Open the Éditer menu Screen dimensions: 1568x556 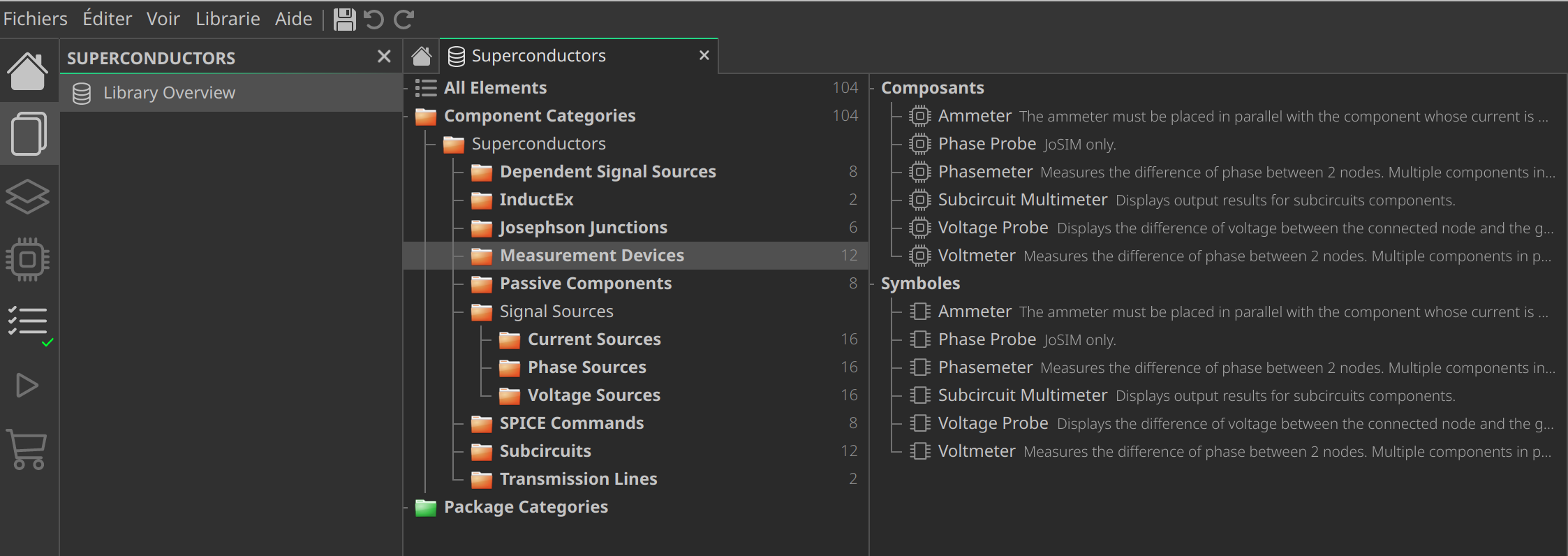(x=107, y=19)
